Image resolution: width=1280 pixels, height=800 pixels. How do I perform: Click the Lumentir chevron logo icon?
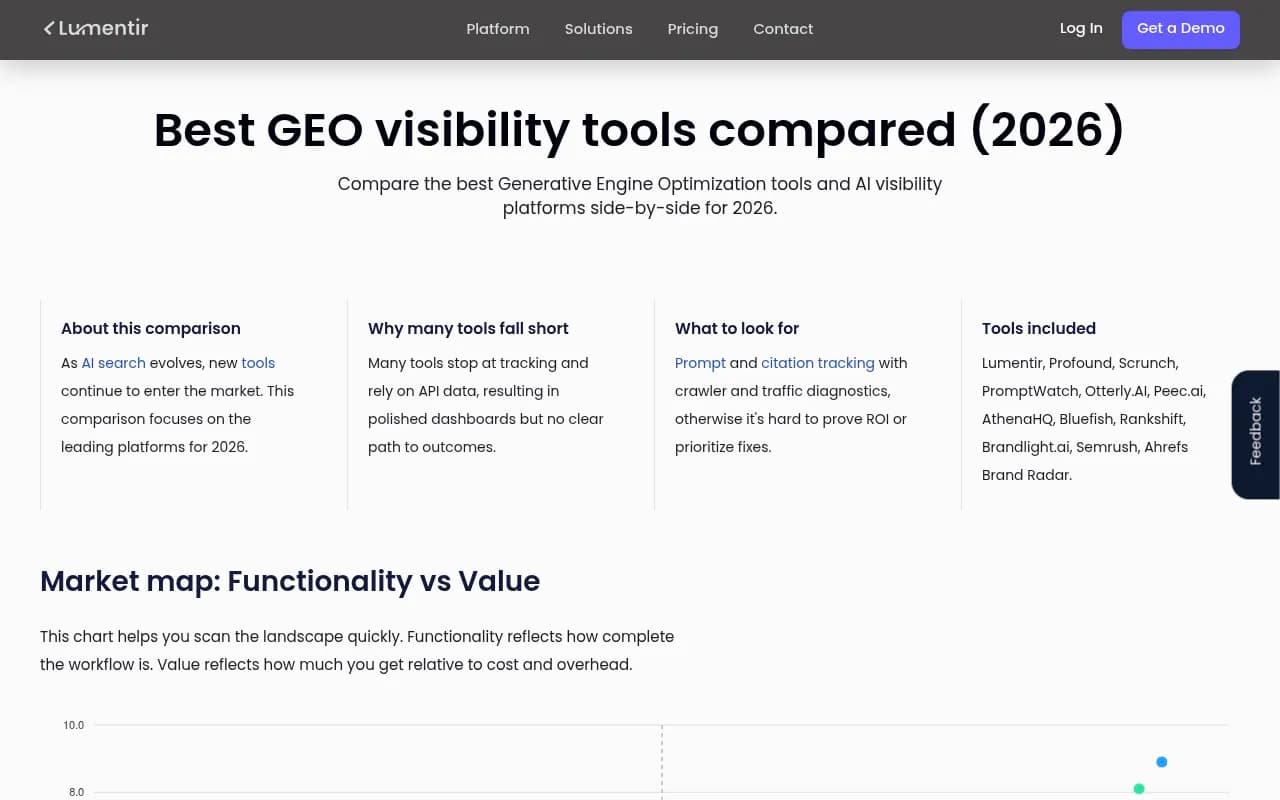49,28
